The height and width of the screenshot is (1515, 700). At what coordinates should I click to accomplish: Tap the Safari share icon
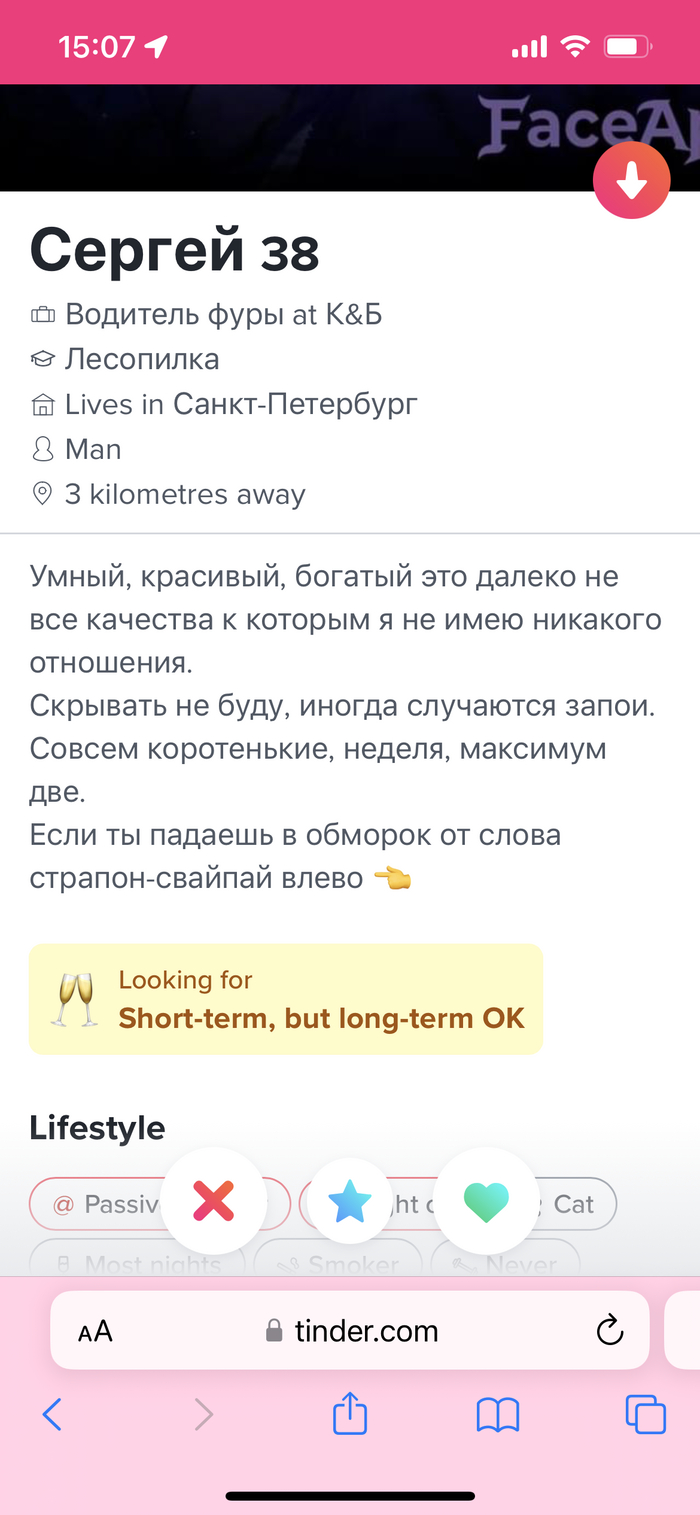[350, 1414]
